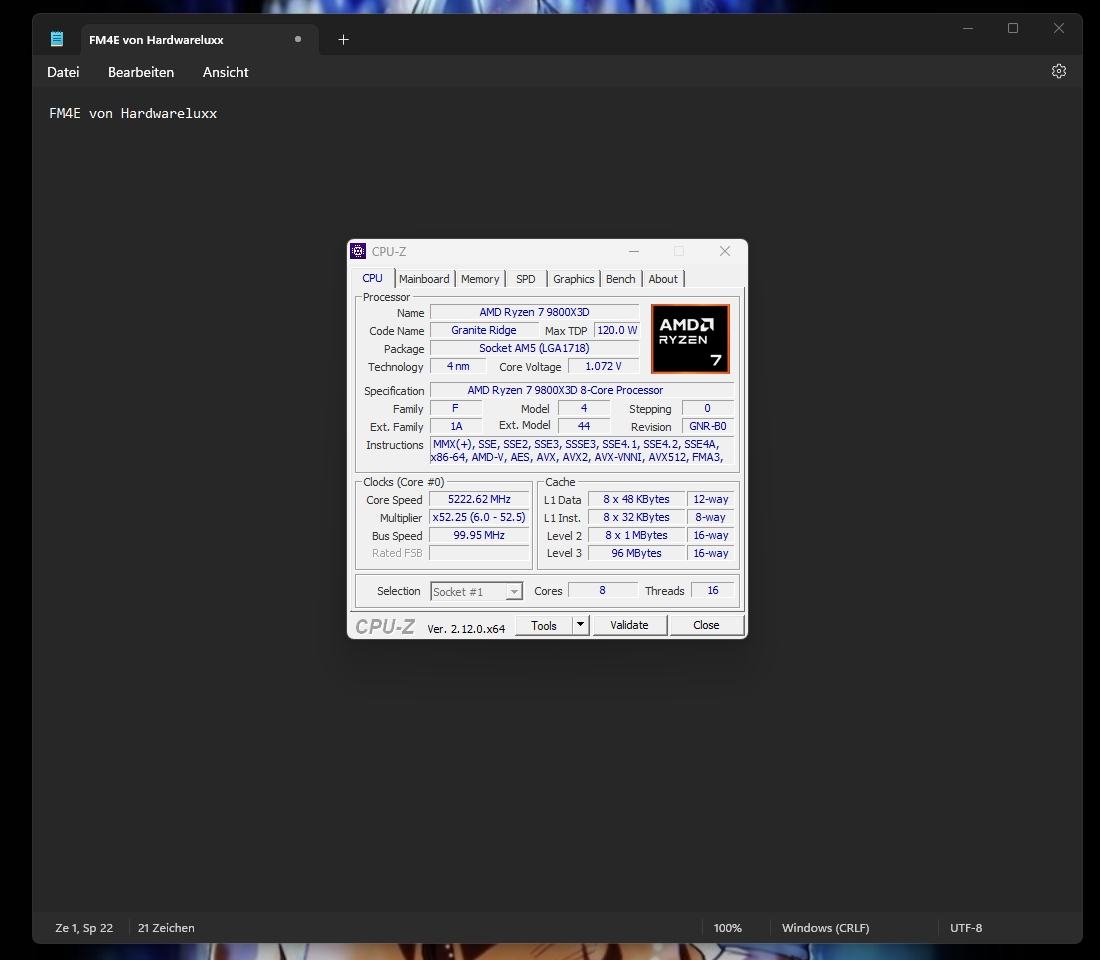Select the CPU tab in CPU-Z
Screen dimensions: 1100x960
pos(373,278)
